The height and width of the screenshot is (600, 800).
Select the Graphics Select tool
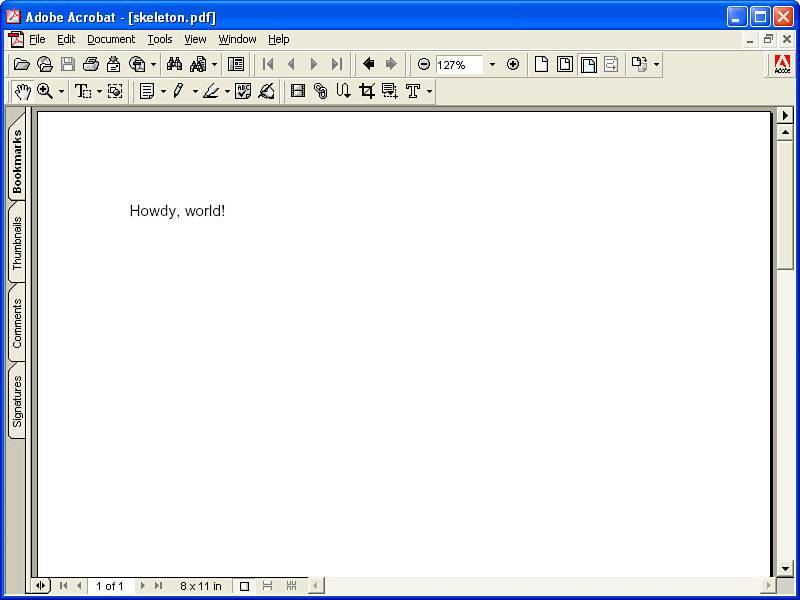coord(115,91)
